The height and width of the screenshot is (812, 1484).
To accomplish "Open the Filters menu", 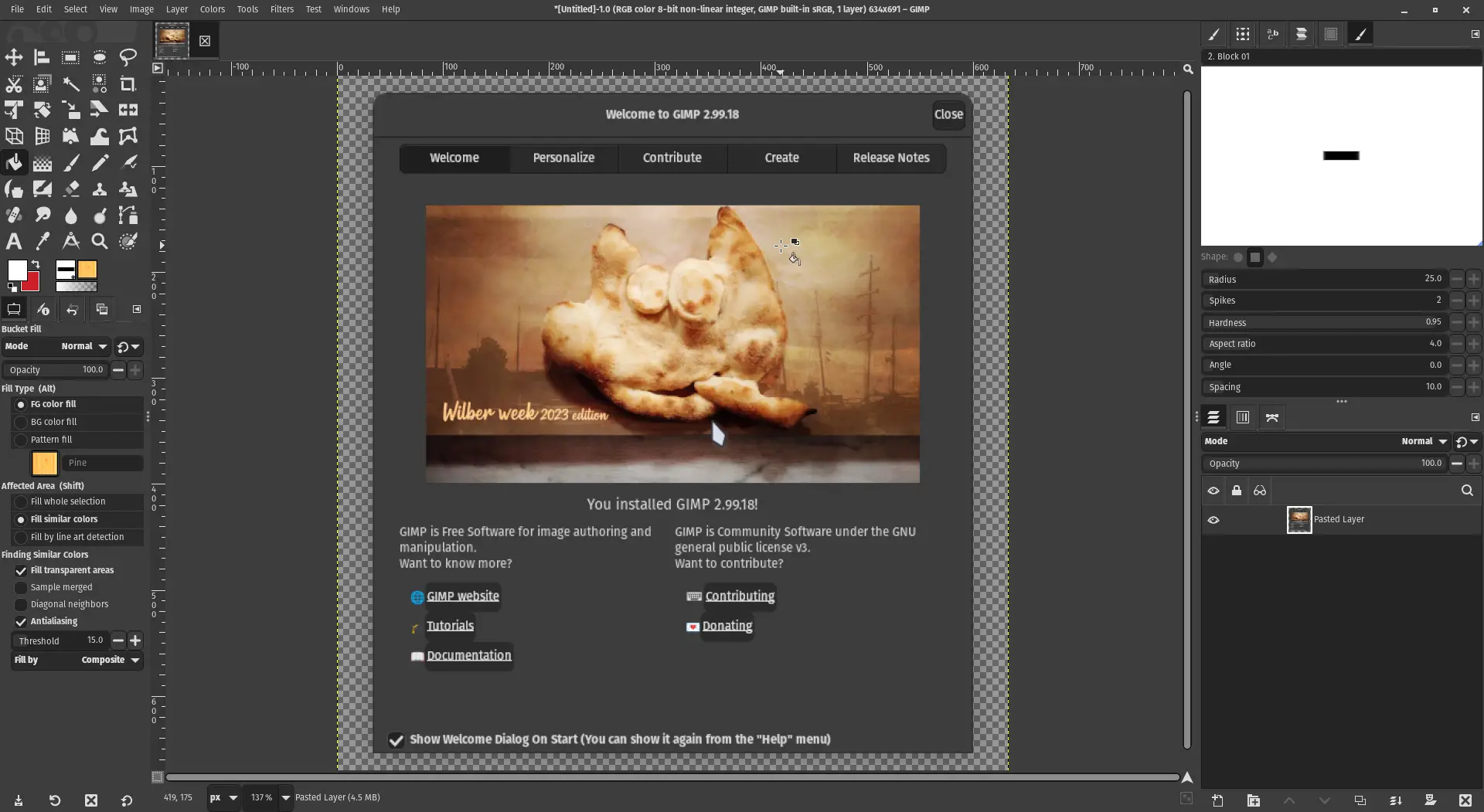I will [x=282, y=9].
